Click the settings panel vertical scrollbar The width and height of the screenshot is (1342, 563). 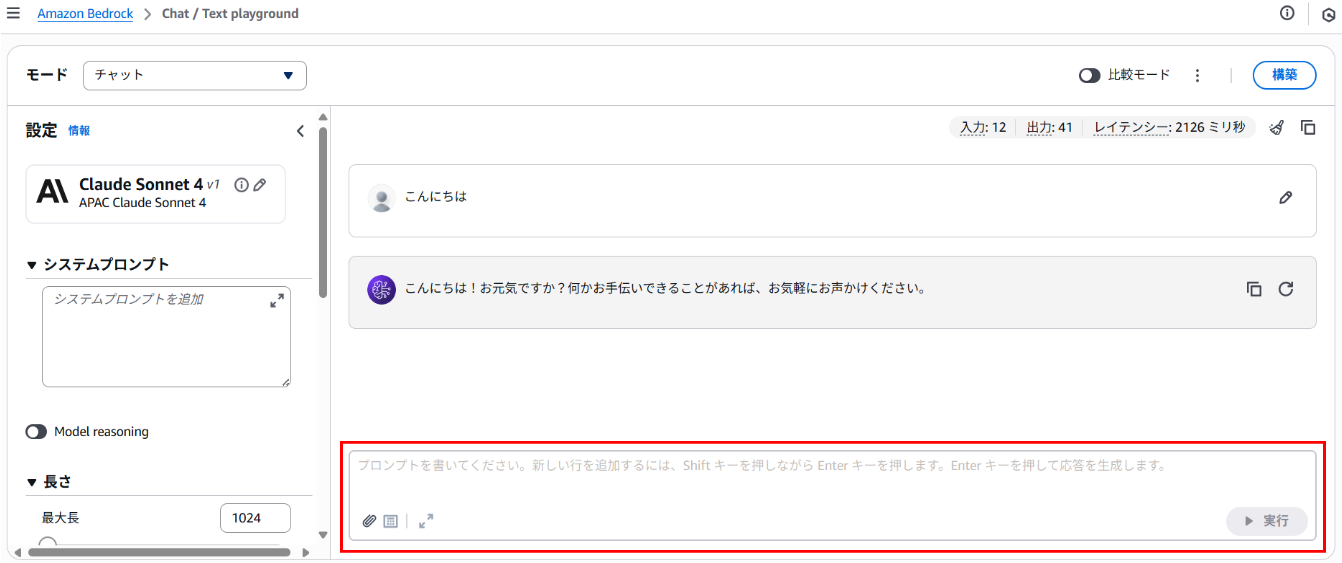322,210
